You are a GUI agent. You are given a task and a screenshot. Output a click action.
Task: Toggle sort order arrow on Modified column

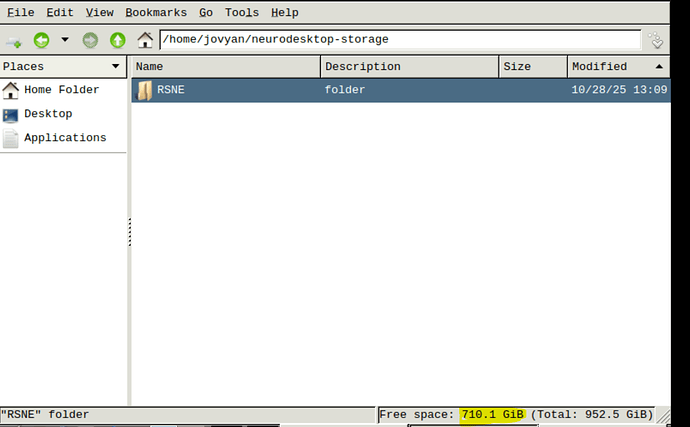[659, 66]
